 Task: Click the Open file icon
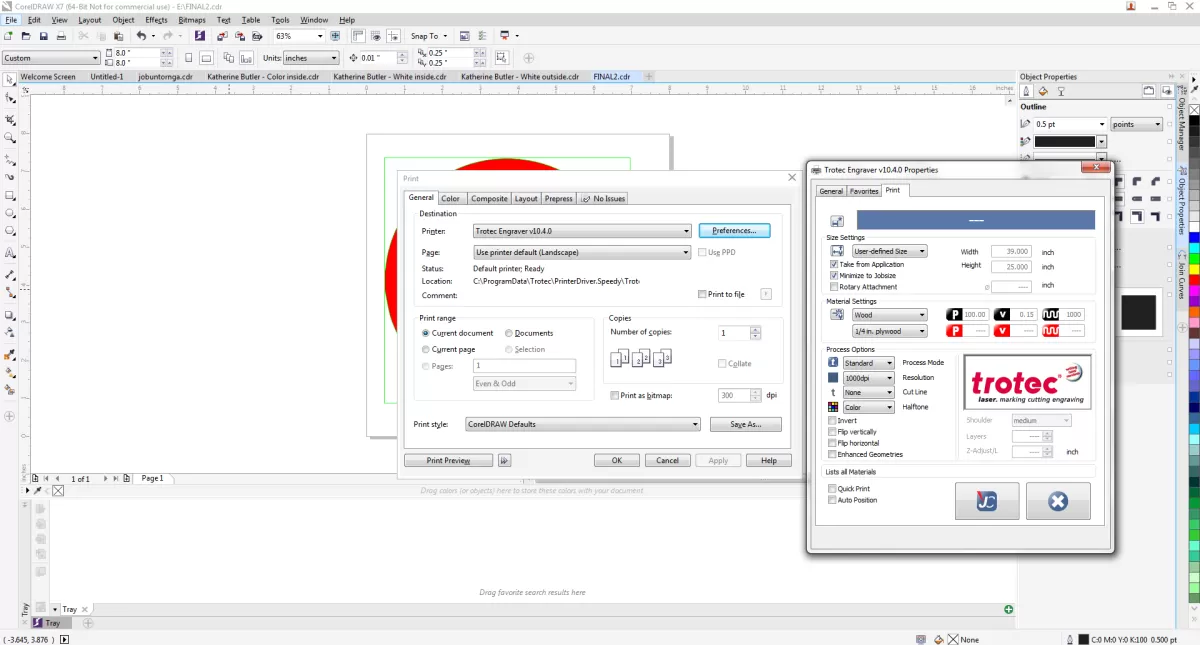click(x=25, y=36)
